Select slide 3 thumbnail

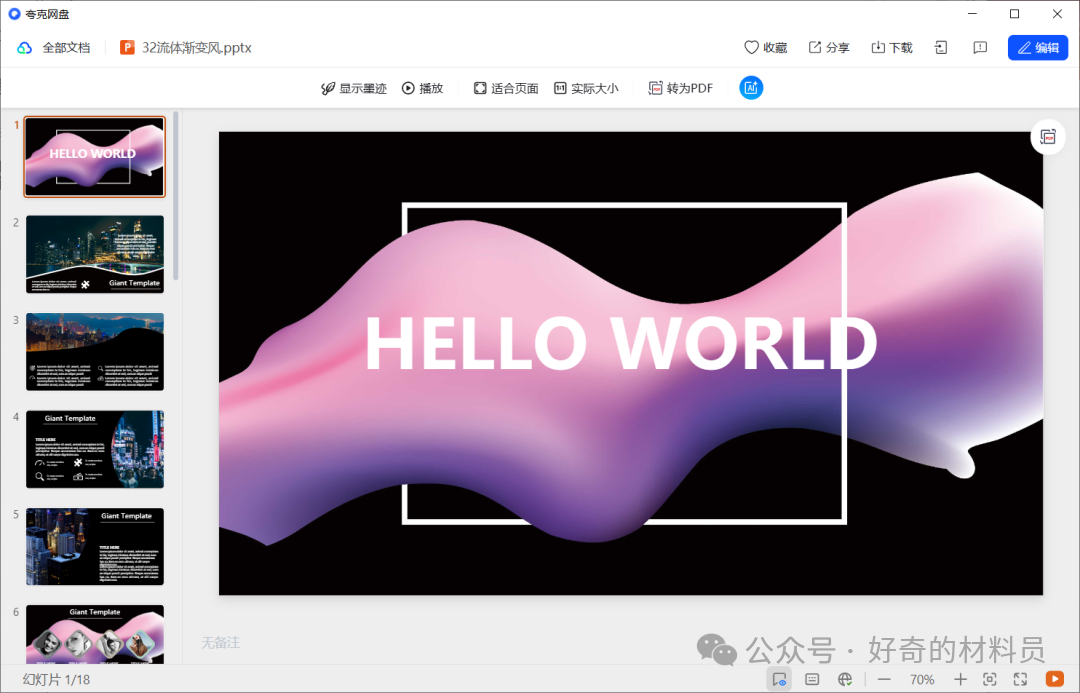[x=95, y=352]
